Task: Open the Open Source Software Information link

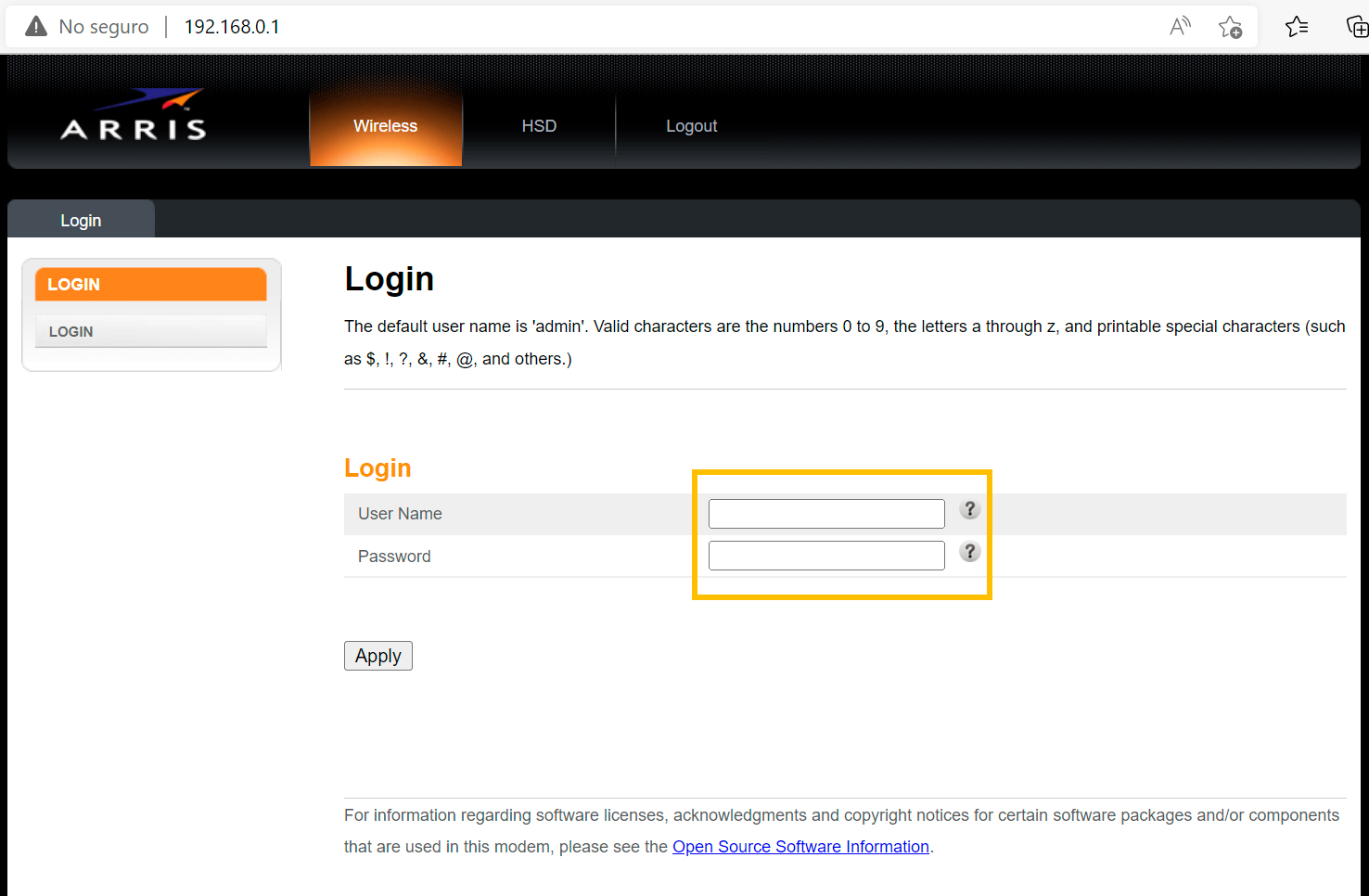Action: [800, 847]
